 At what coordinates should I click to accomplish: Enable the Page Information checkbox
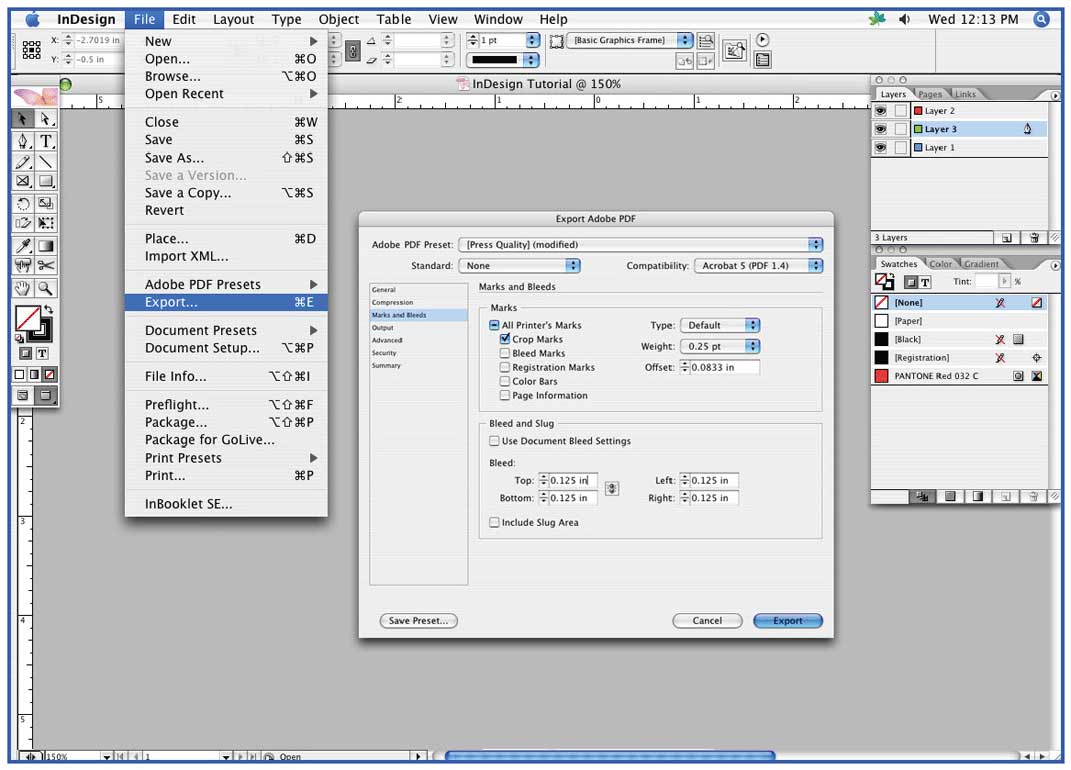(505, 395)
